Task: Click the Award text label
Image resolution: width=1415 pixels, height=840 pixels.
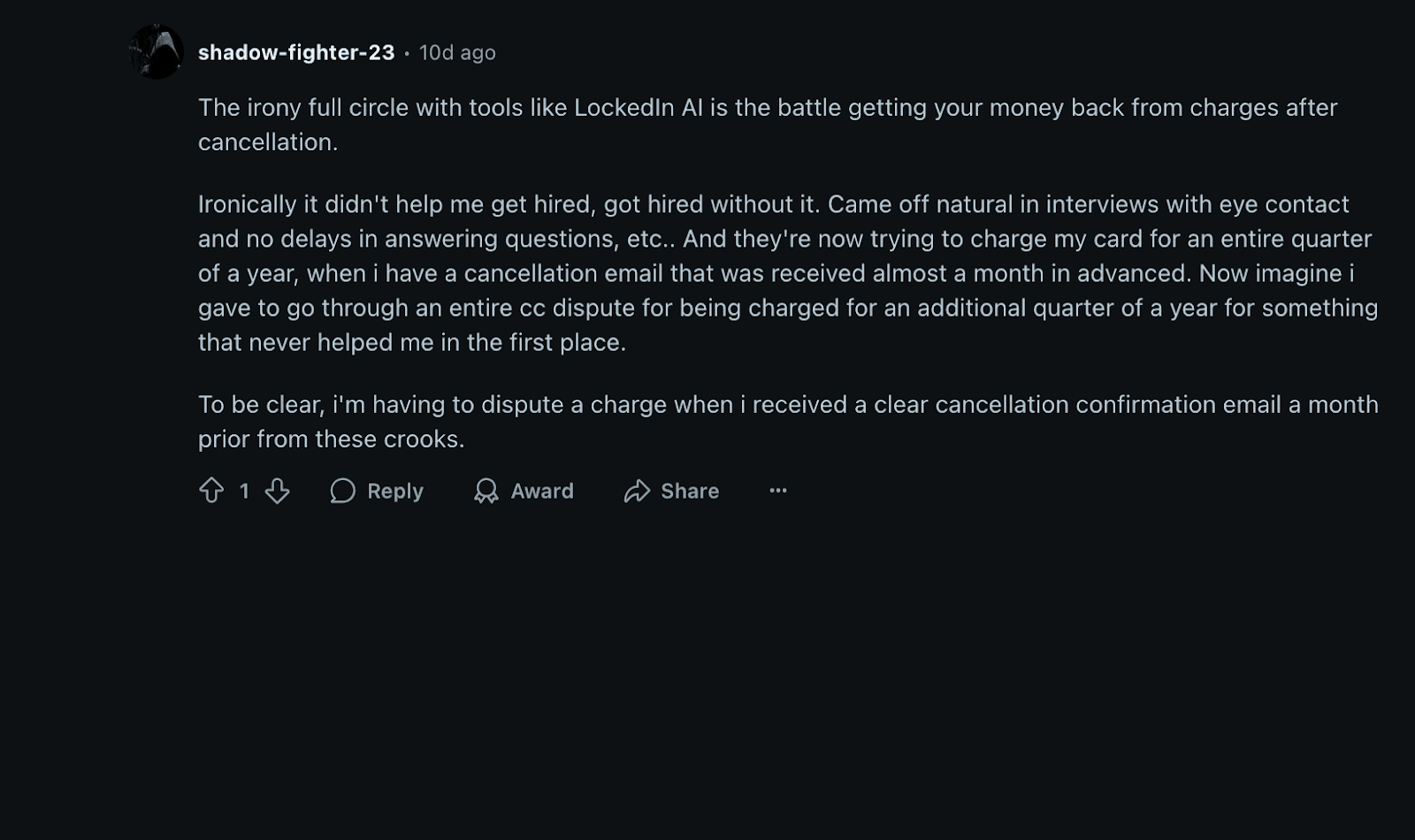Action: pyautogui.click(x=540, y=492)
